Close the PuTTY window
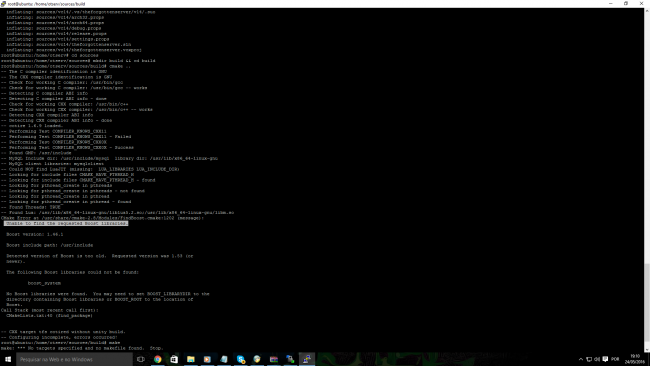The height and width of the screenshot is (366, 650). click(641, 3)
